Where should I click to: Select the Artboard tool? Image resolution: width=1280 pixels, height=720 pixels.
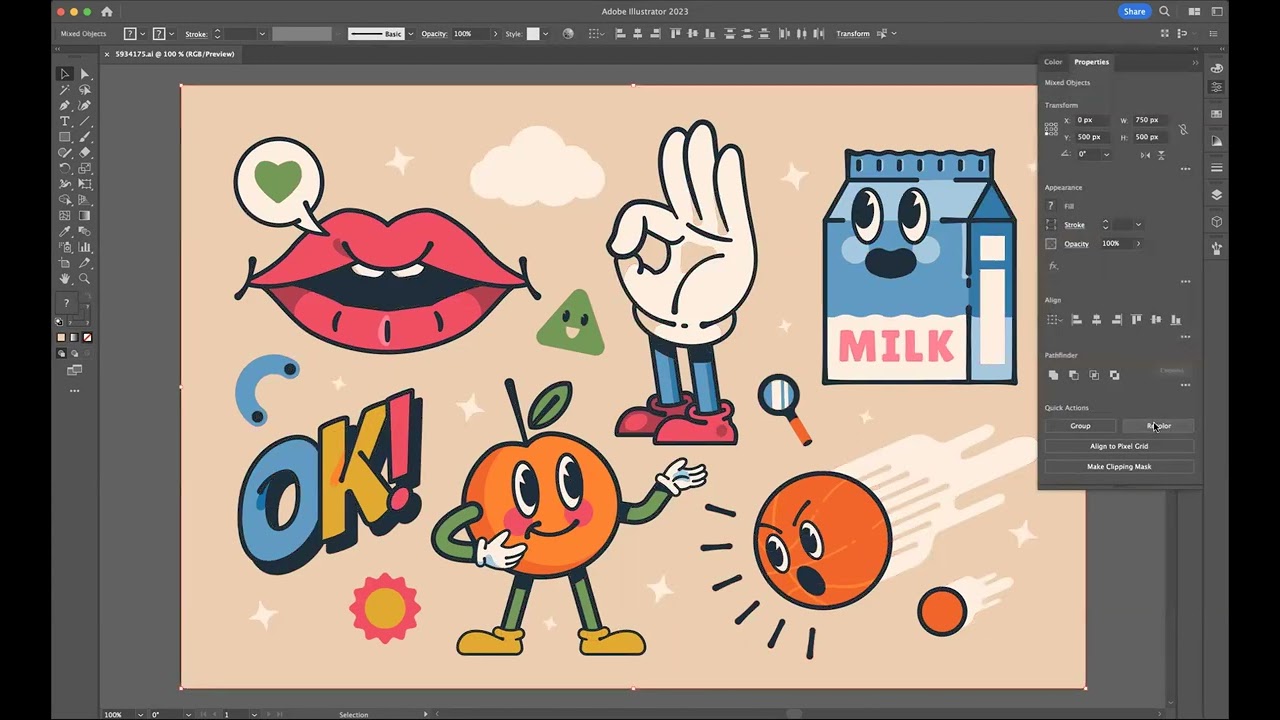65,263
